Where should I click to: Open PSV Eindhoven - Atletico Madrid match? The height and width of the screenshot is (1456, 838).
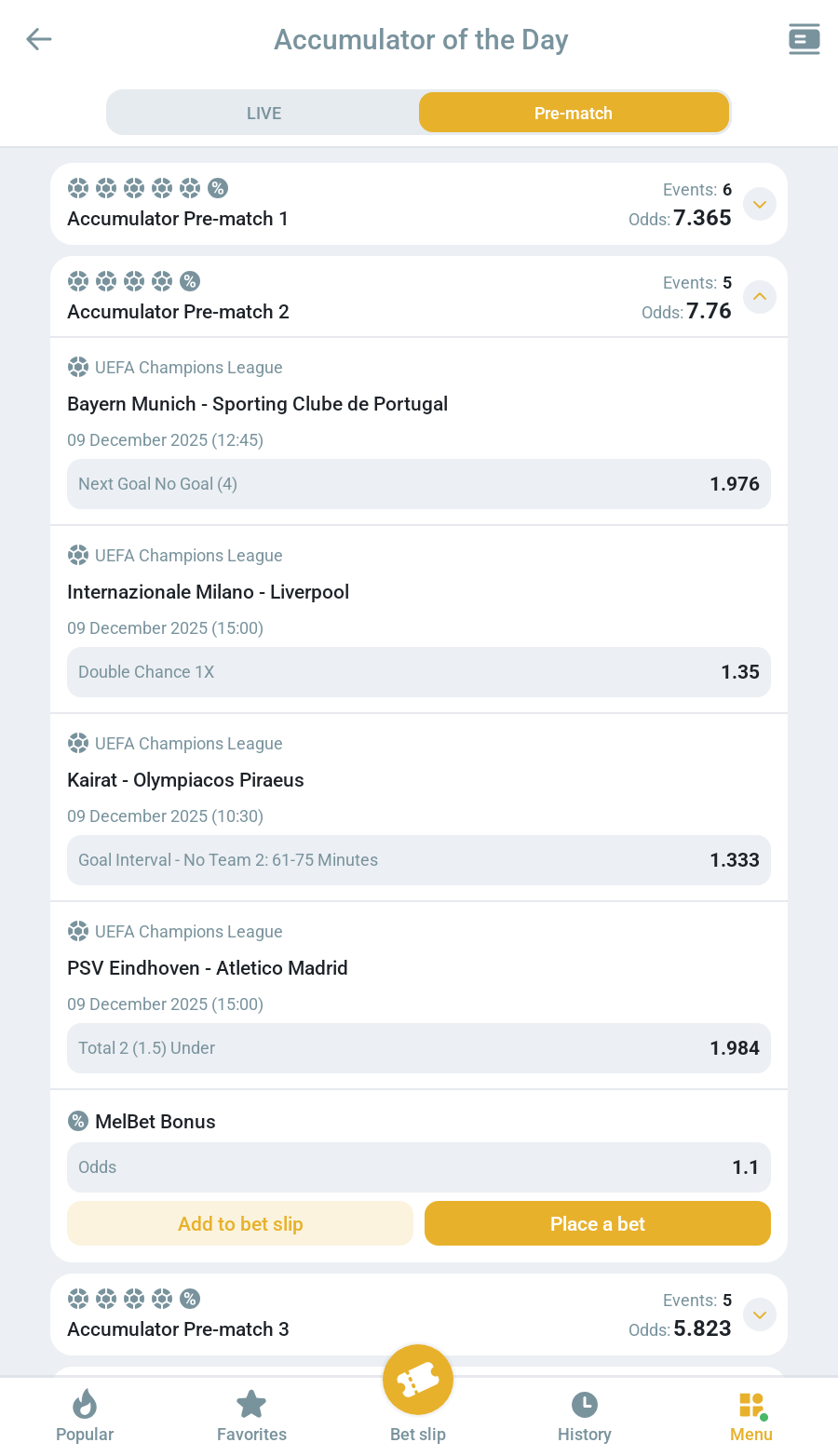tap(208, 968)
